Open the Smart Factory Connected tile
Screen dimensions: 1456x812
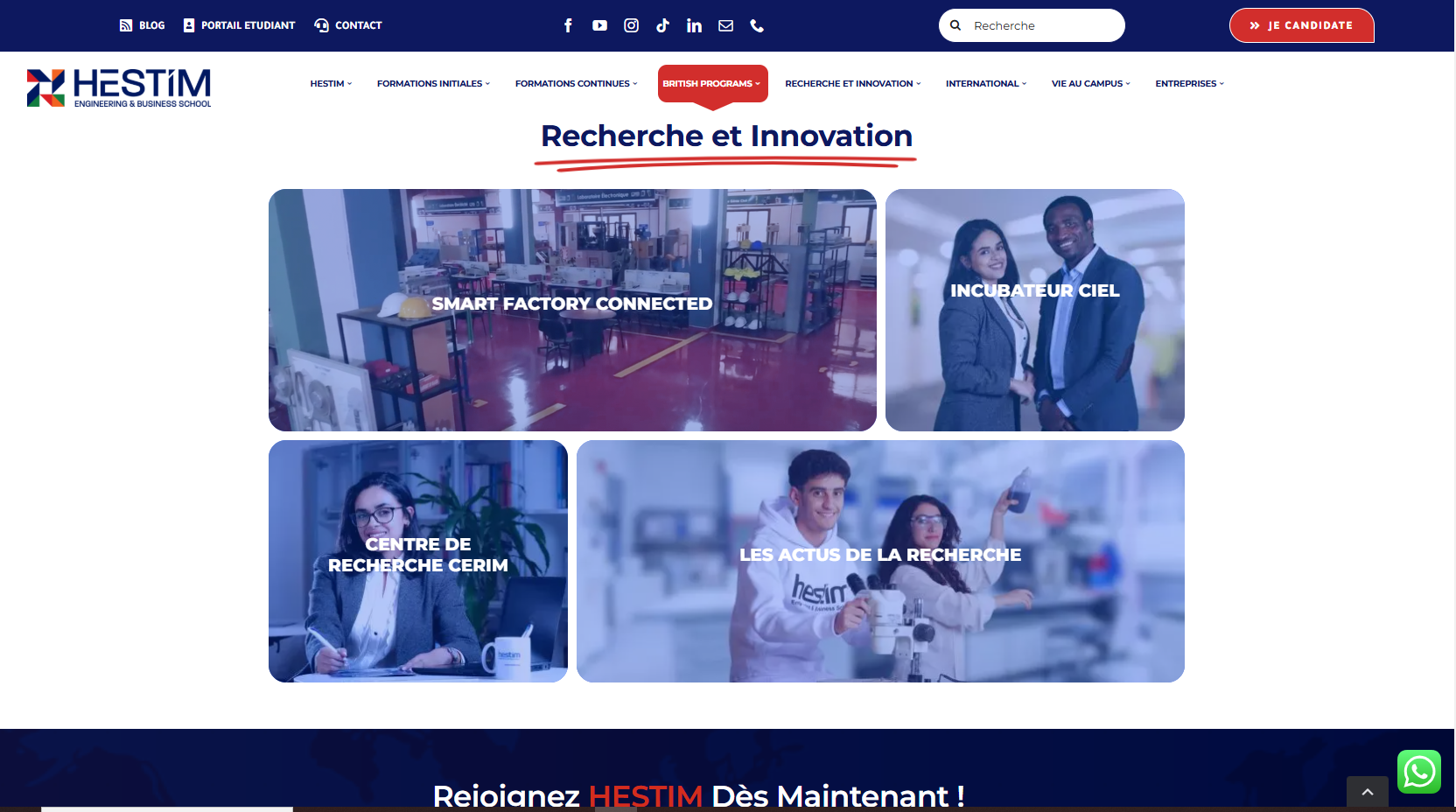click(572, 310)
